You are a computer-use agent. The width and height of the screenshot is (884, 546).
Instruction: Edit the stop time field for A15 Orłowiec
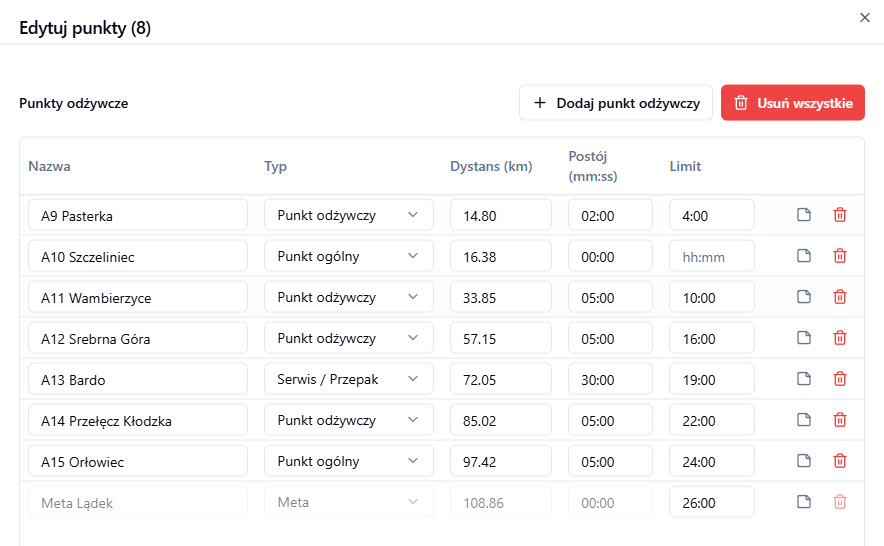point(610,461)
